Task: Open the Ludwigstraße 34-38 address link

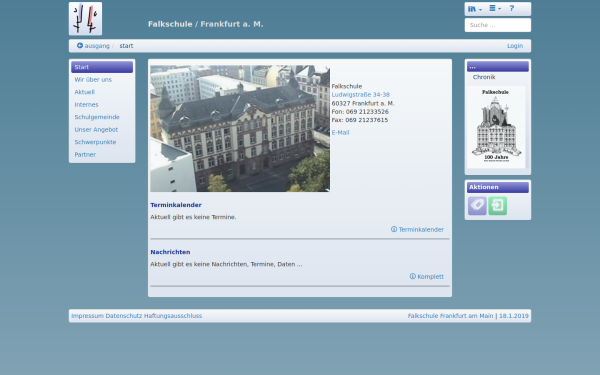Action: 360,95
